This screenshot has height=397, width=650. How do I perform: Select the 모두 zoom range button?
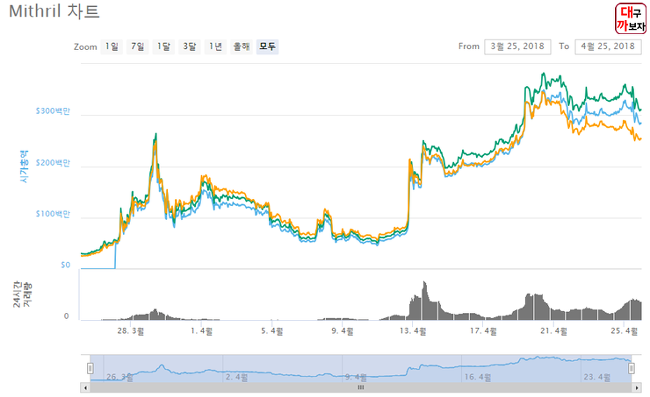267,47
